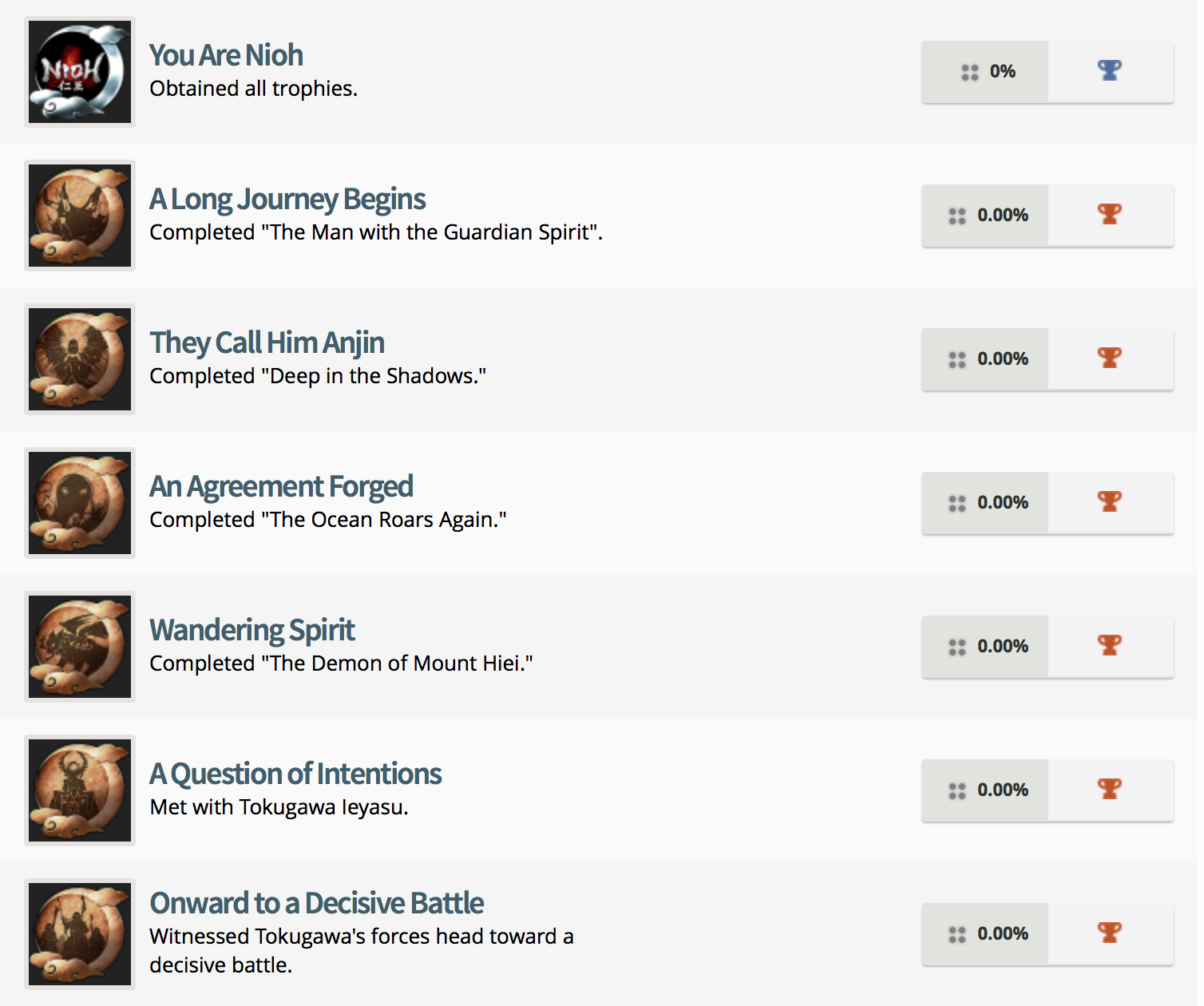Open the They Call Him Anjin trophy link

pyautogui.click(x=267, y=342)
